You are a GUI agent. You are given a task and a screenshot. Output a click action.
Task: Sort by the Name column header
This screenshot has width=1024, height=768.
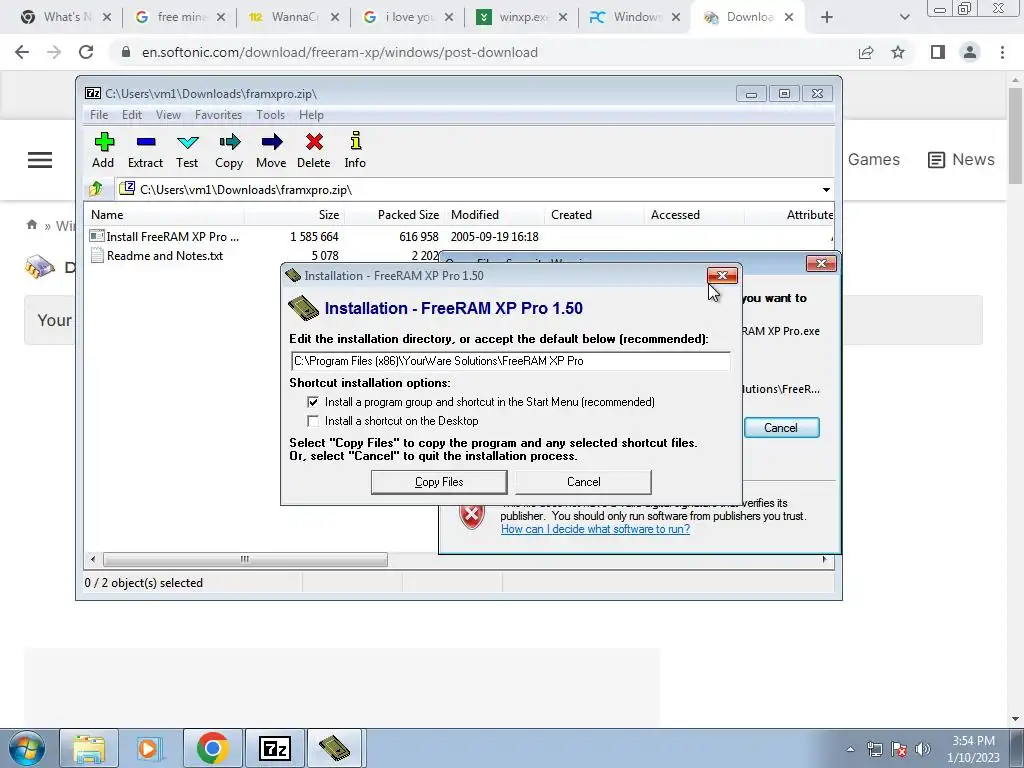165,215
